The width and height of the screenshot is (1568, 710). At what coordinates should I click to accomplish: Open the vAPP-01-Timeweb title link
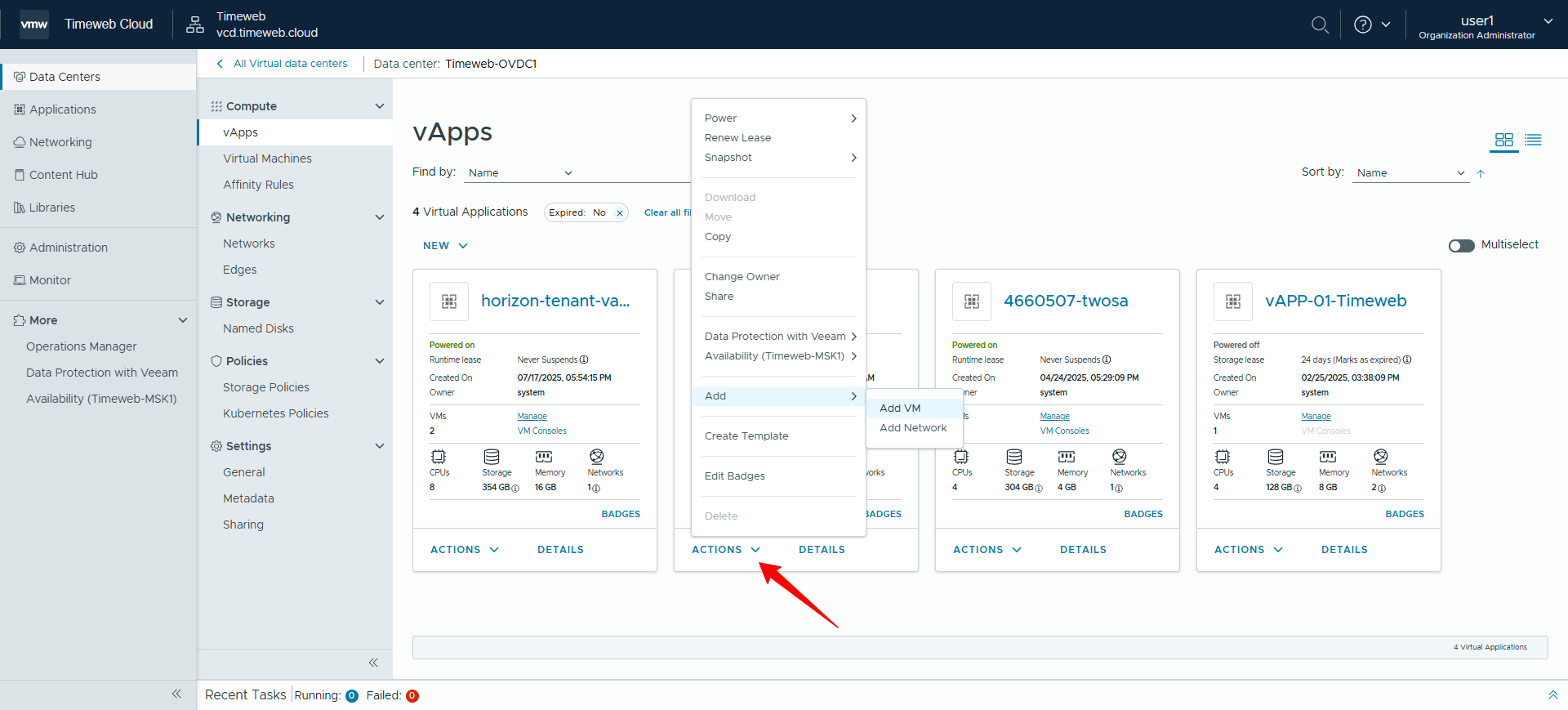tap(1336, 301)
